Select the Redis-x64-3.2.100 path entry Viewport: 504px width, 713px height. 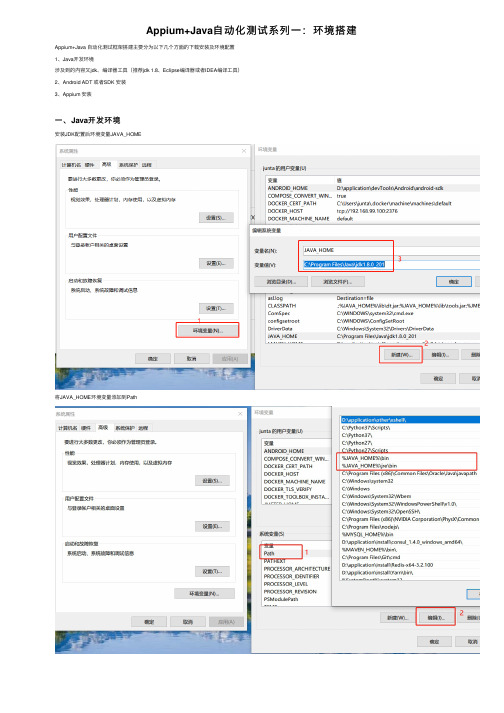click(x=410, y=565)
